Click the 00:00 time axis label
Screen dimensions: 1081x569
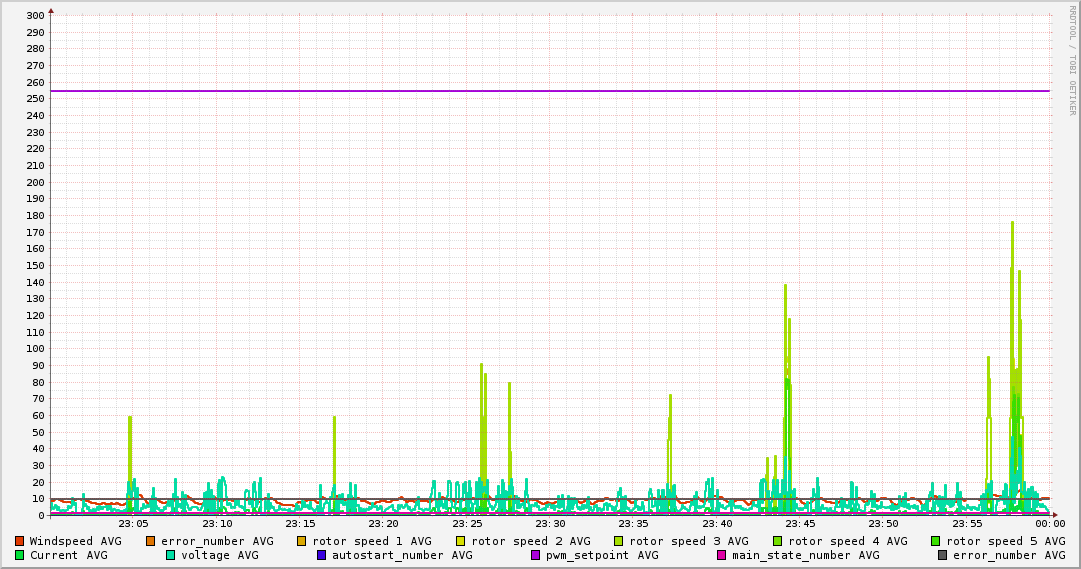pyautogui.click(x=1050, y=523)
